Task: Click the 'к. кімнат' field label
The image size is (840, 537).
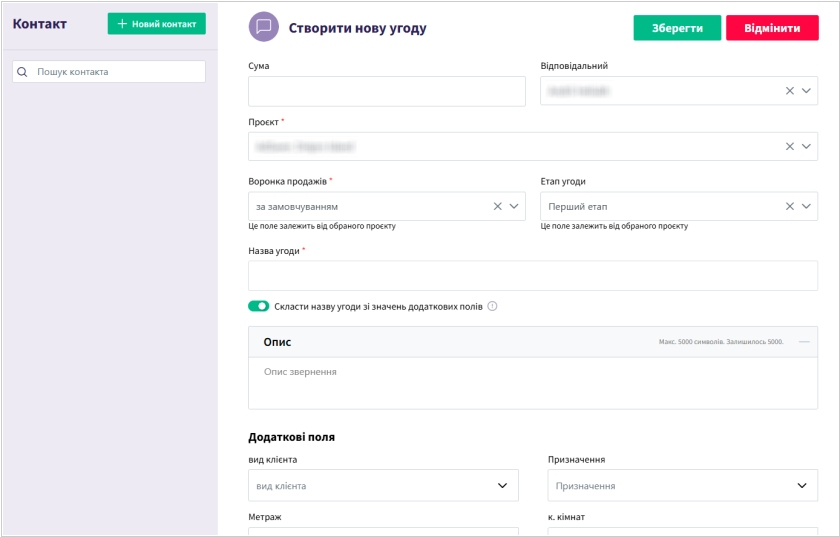Action: 566,517
